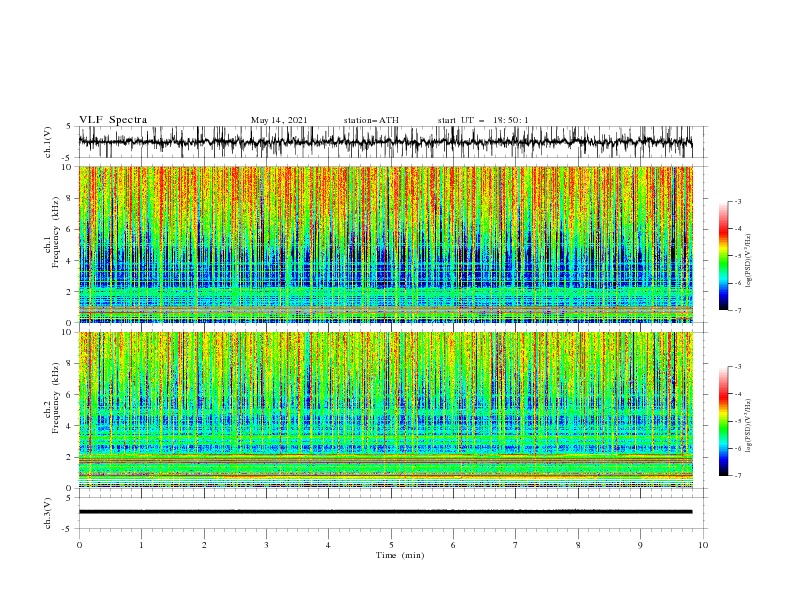Click the 'start UT = 18:50:1' label
The height and width of the screenshot is (612, 792).
483,120
